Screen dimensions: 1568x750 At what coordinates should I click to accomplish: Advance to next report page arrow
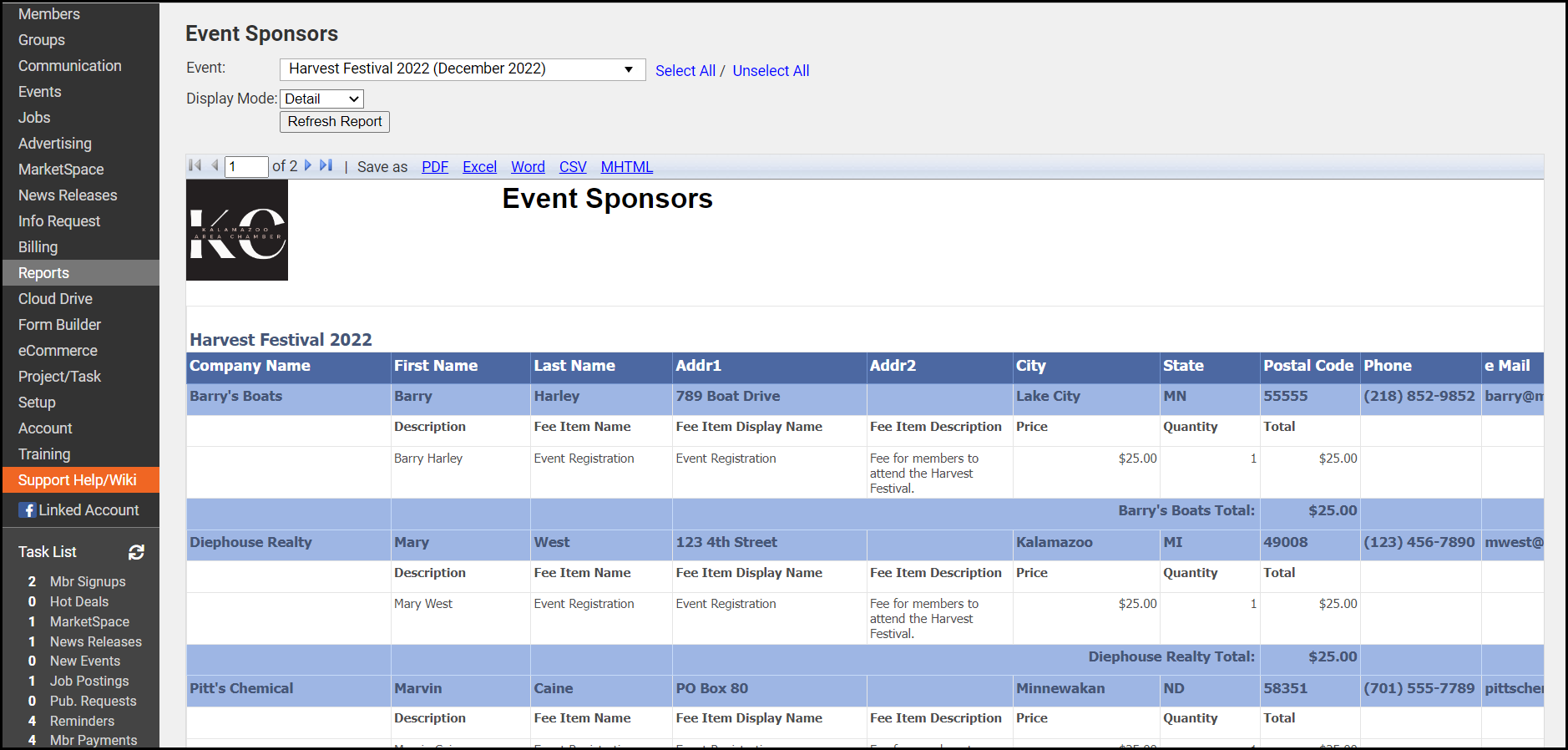click(x=308, y=165)
